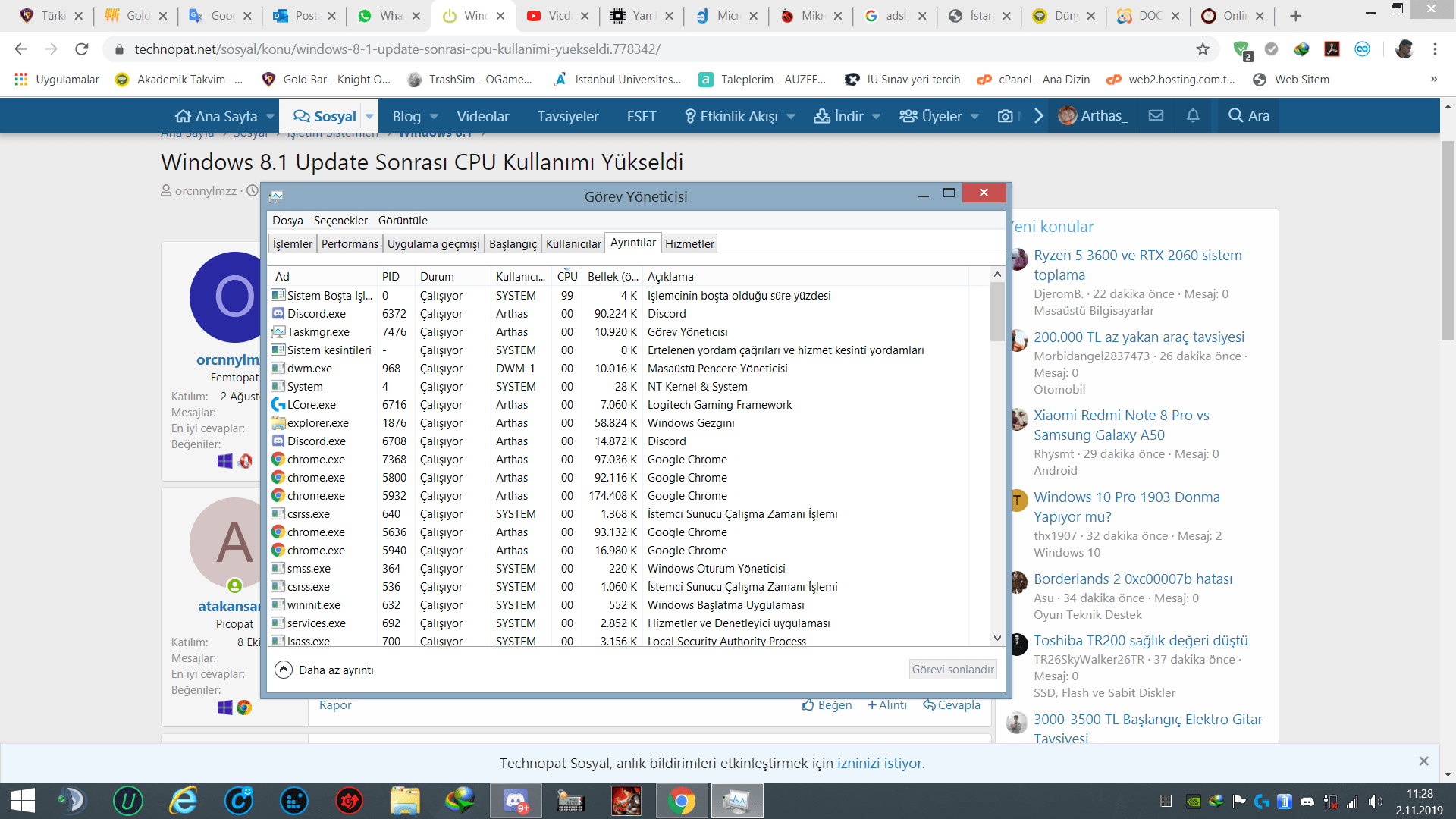The height and width of the screenshot is (819, 1456).
Task: Open the inbox envelope icon
Action: (1156, 116)
